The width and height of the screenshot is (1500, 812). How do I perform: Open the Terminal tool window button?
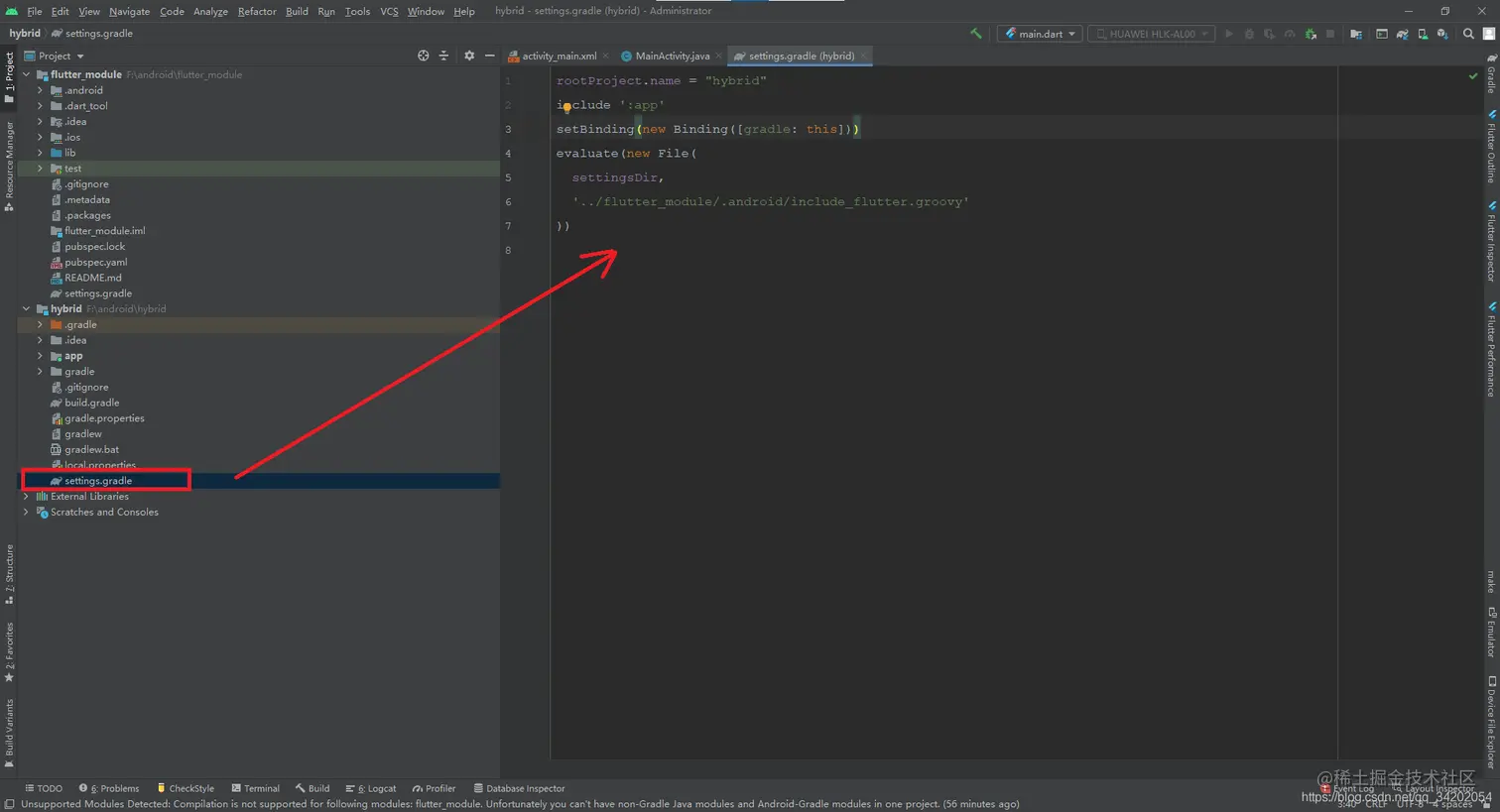point(256,789)
